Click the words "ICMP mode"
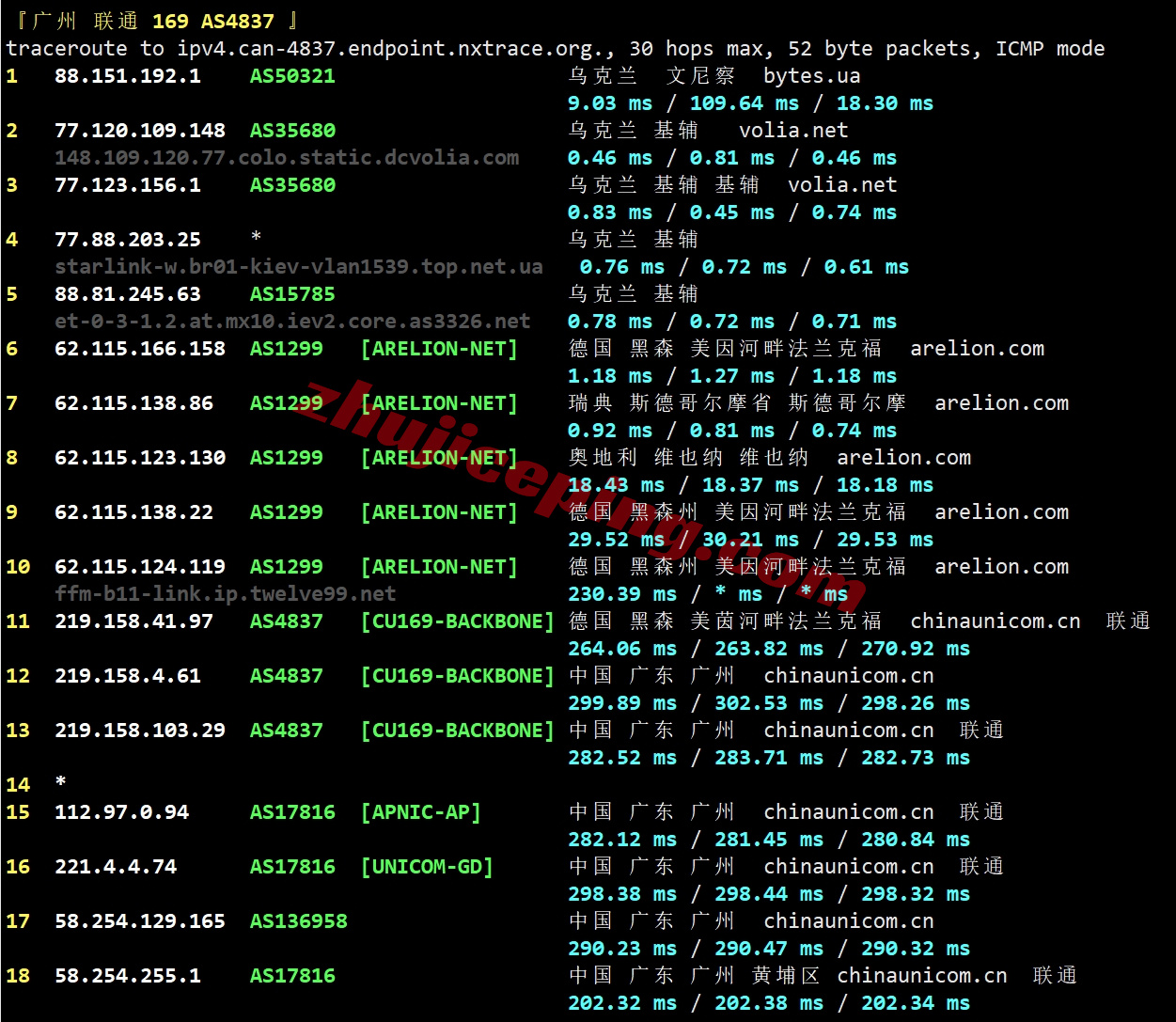 click(1050, 49)
